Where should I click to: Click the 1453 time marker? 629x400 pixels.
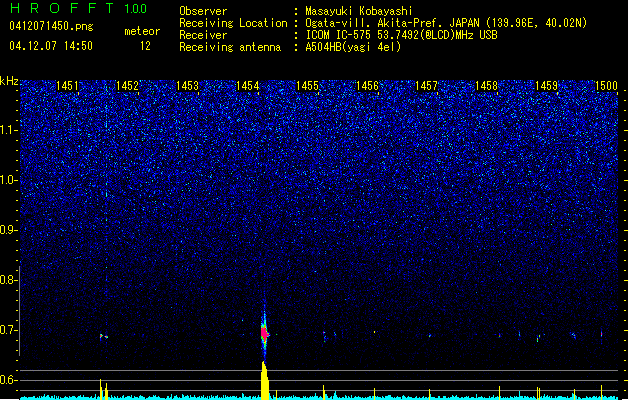point(187,86)
